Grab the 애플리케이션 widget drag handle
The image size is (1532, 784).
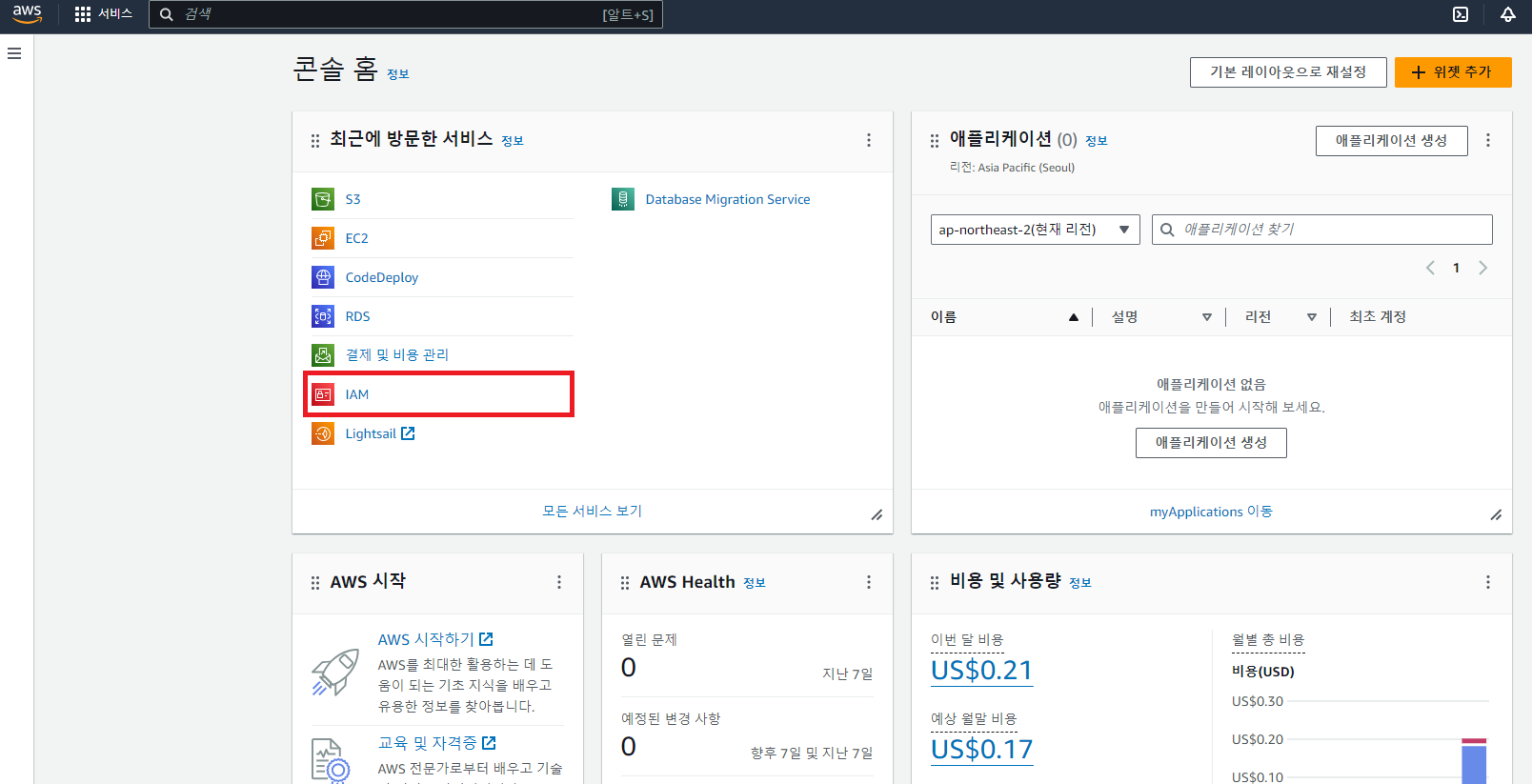(935, 141)
